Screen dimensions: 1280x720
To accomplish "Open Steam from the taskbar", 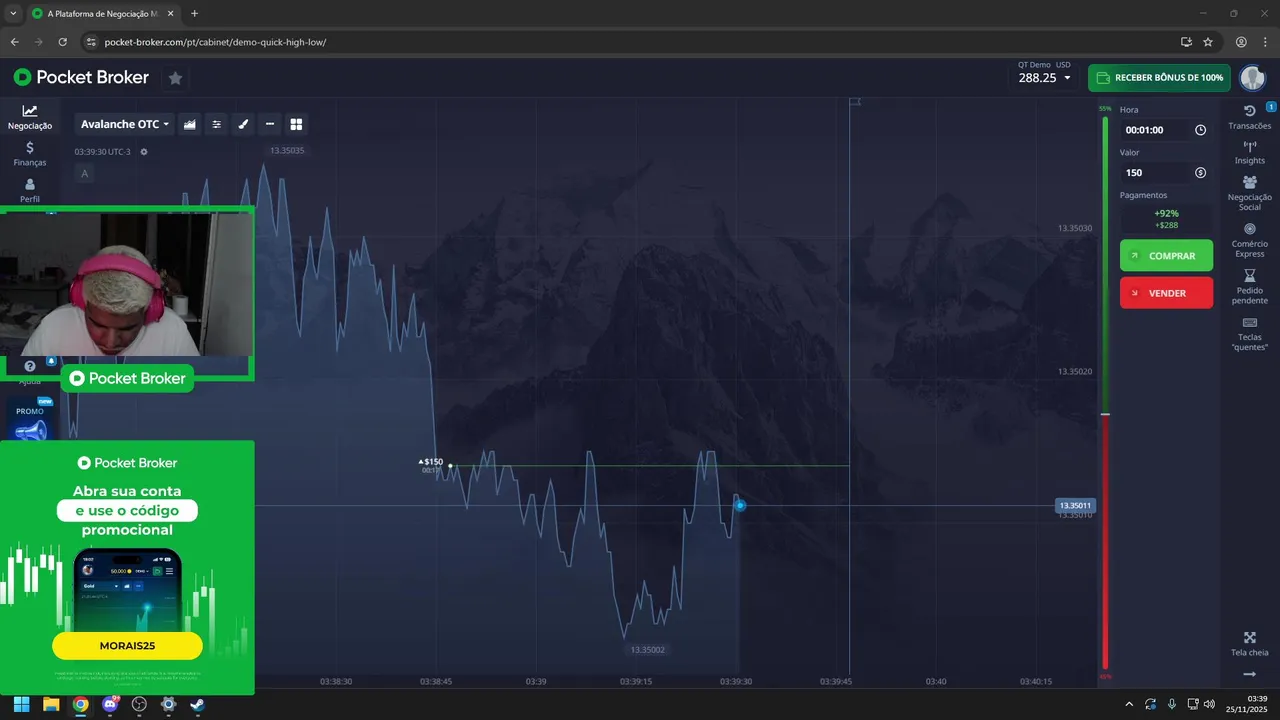I will coord(198,704).
